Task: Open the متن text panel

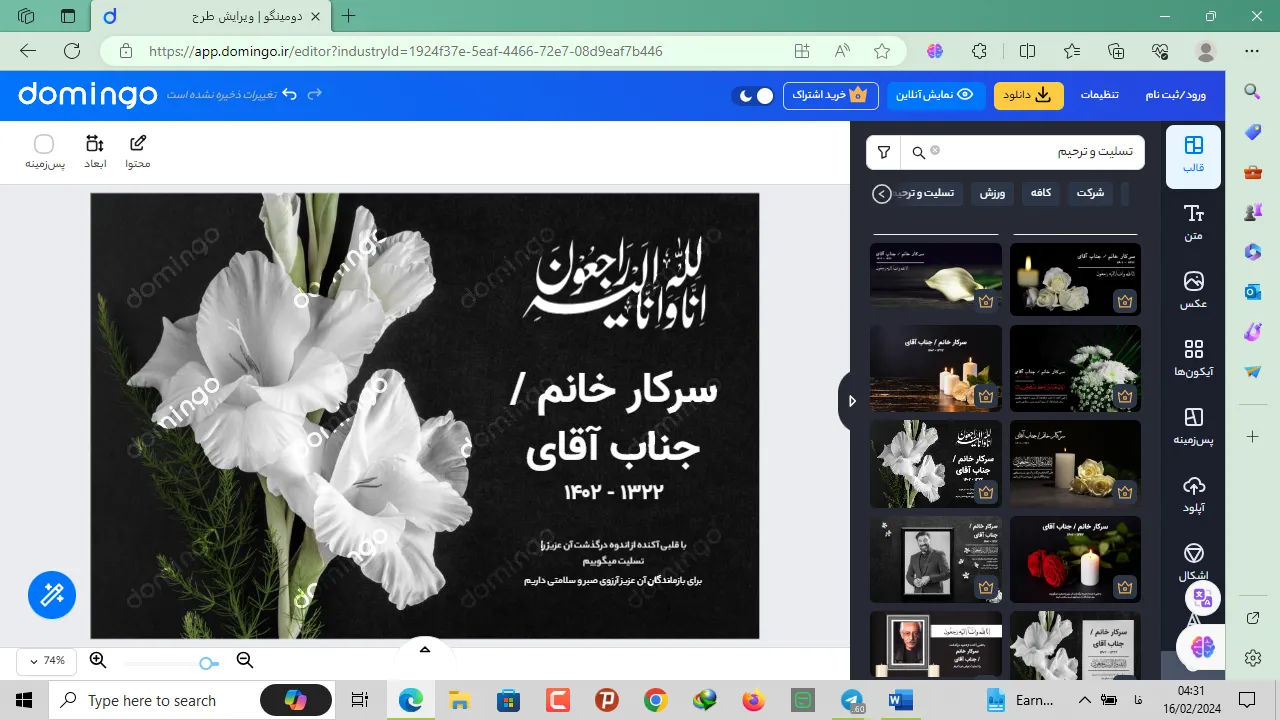Action: coord(1193,223)
